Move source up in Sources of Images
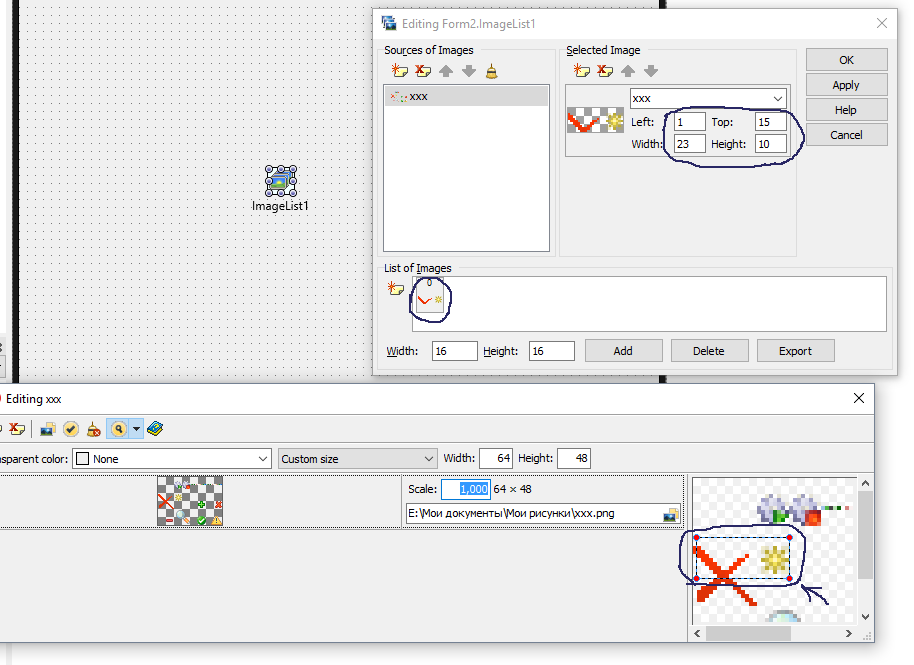Viewport: 914px width, 665px height. (446, 71)
